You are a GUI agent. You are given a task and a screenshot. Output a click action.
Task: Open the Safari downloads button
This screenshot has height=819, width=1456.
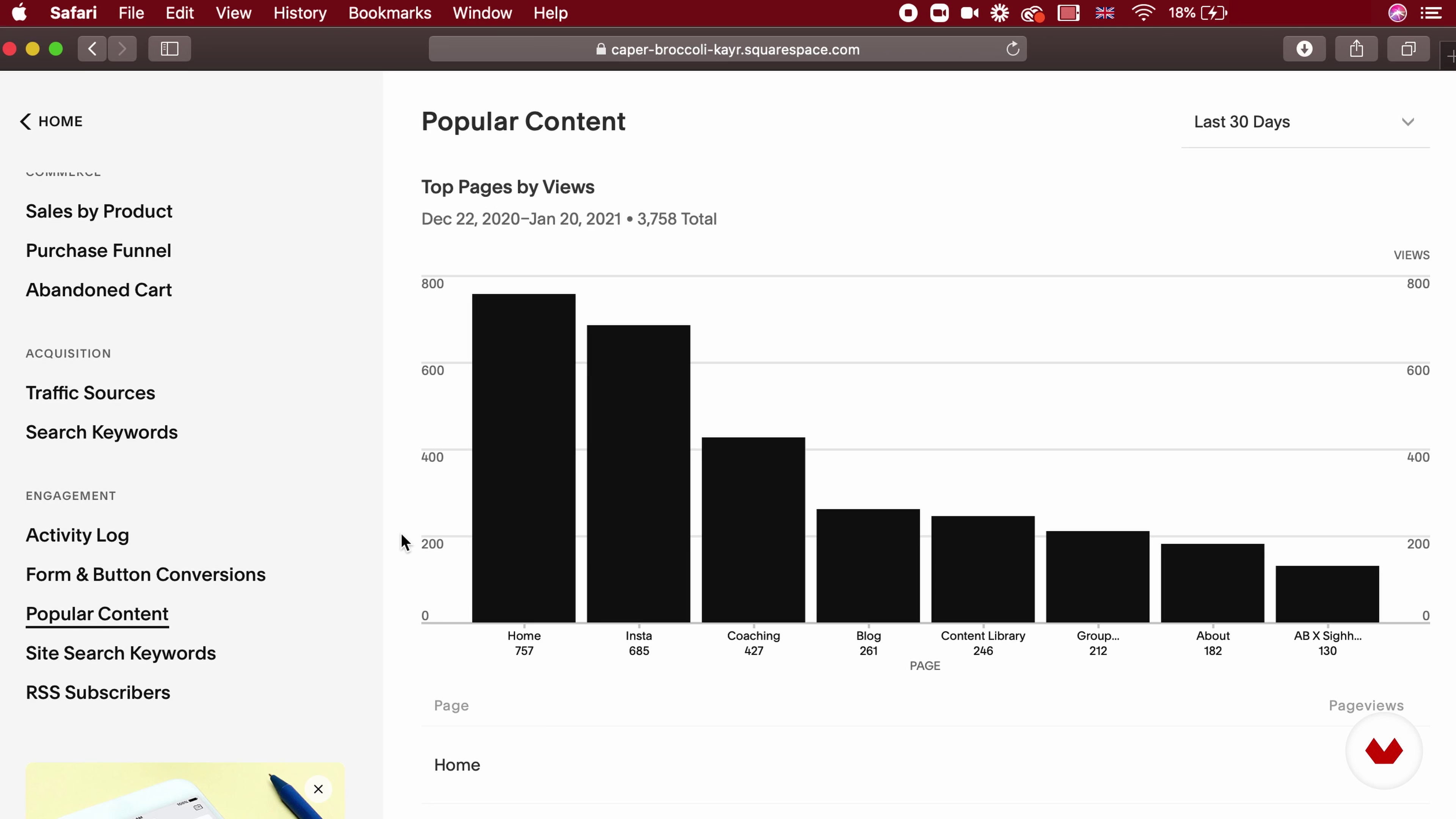click(1304, 49)
